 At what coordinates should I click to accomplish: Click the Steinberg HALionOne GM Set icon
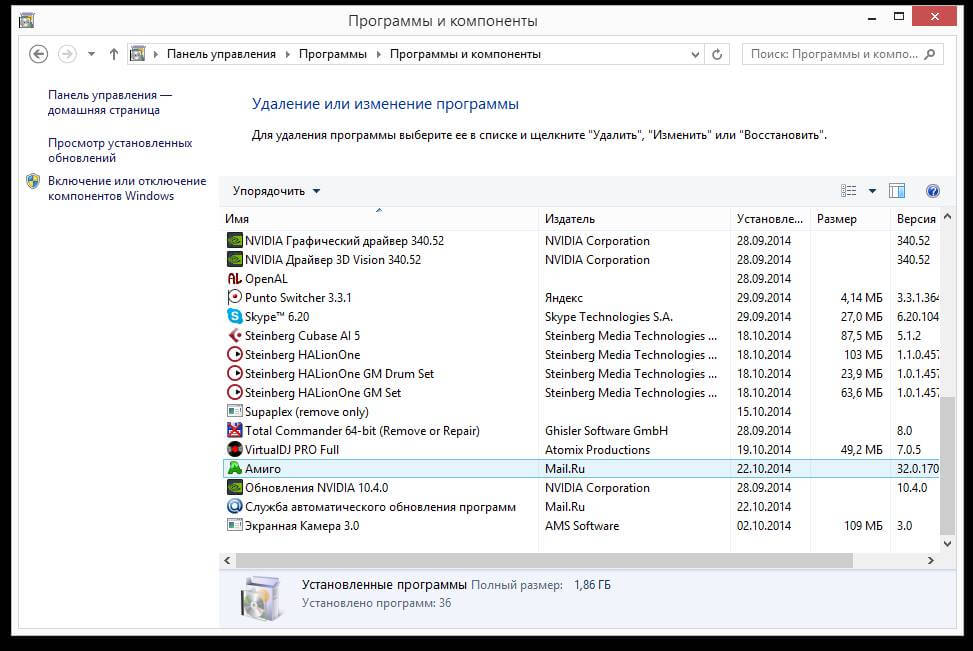point(235,393)
